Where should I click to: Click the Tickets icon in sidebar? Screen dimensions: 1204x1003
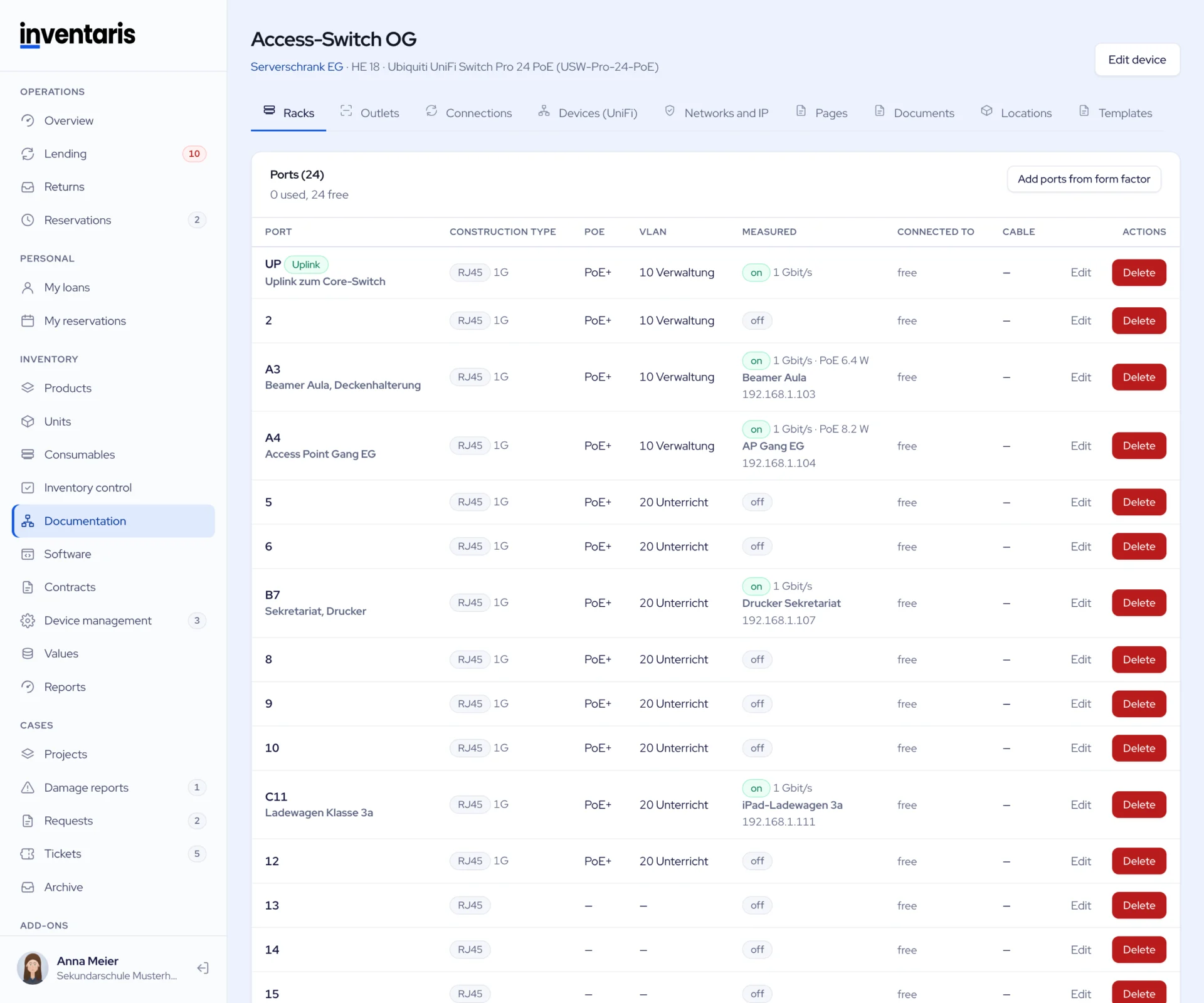pyautogui.click(x=28, y=854)
